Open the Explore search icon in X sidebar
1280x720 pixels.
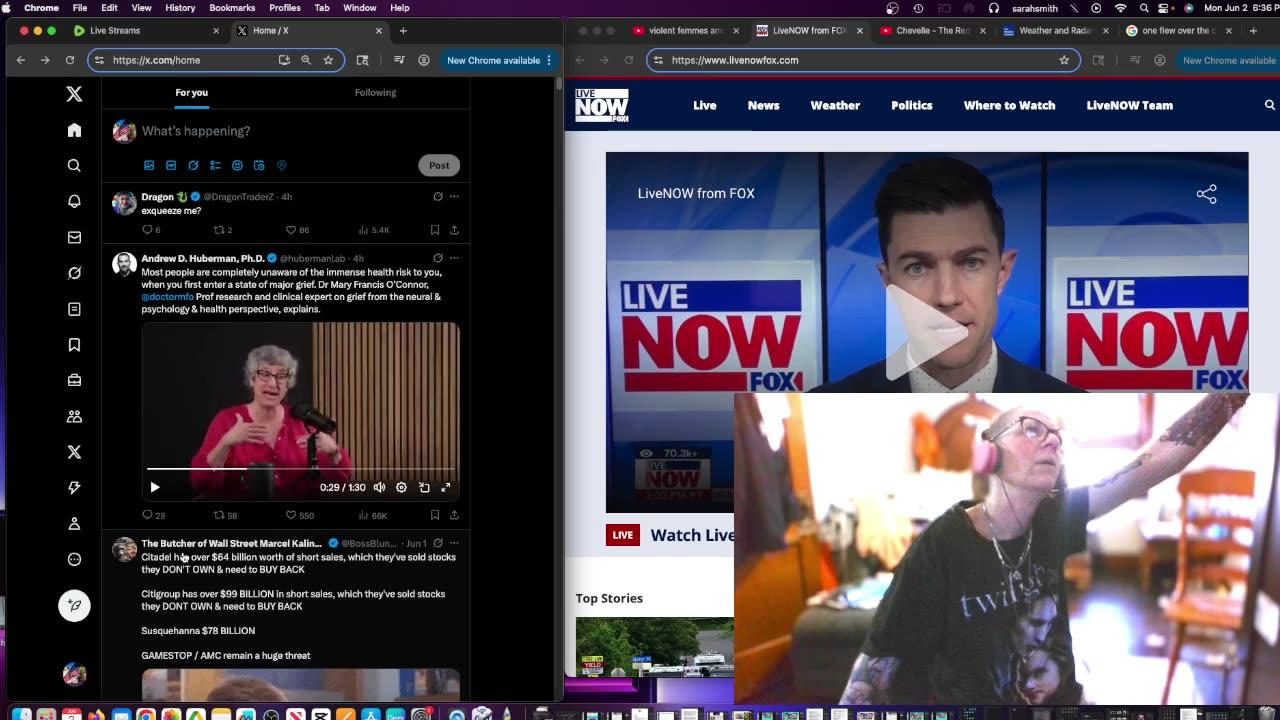tap(74, 166)
